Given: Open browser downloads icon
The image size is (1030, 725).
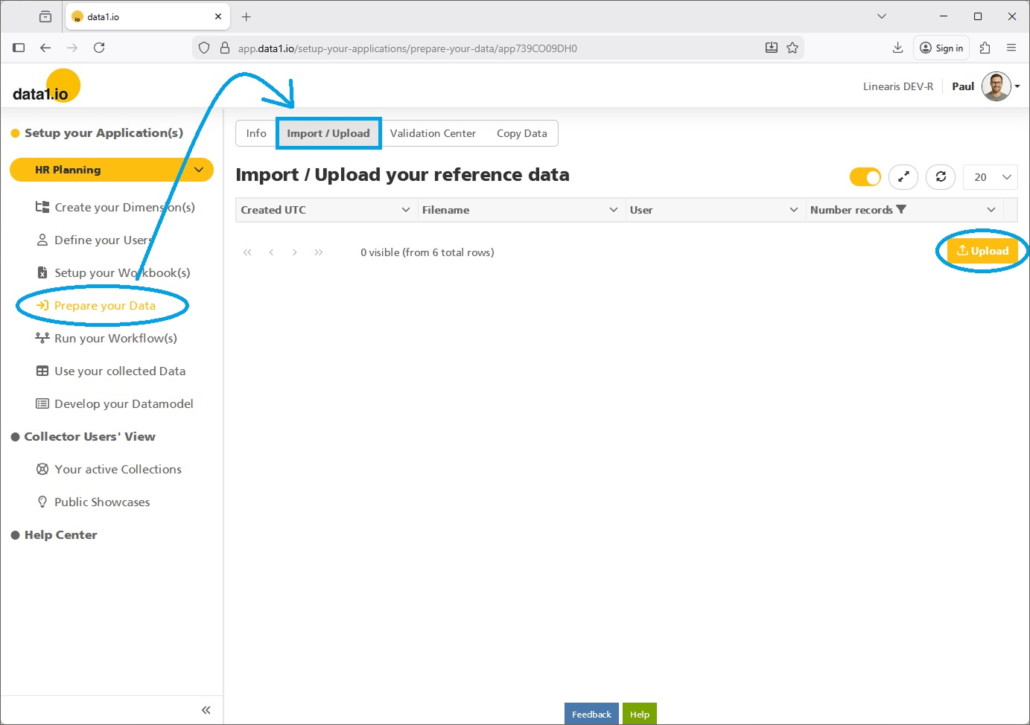Looking at the screenshot, I should [x=897, y=48].
